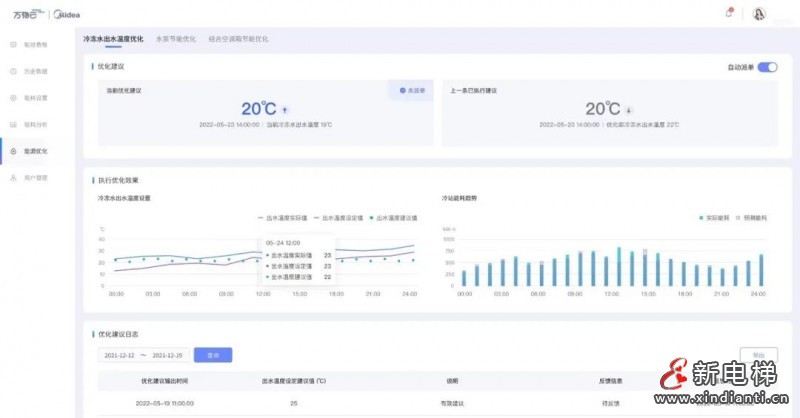Click the 用户管理 person icon in sidebar
Image resolution: width=800 pixels, height=418 pixels.
pyautogui.click(x=13, y=177)
